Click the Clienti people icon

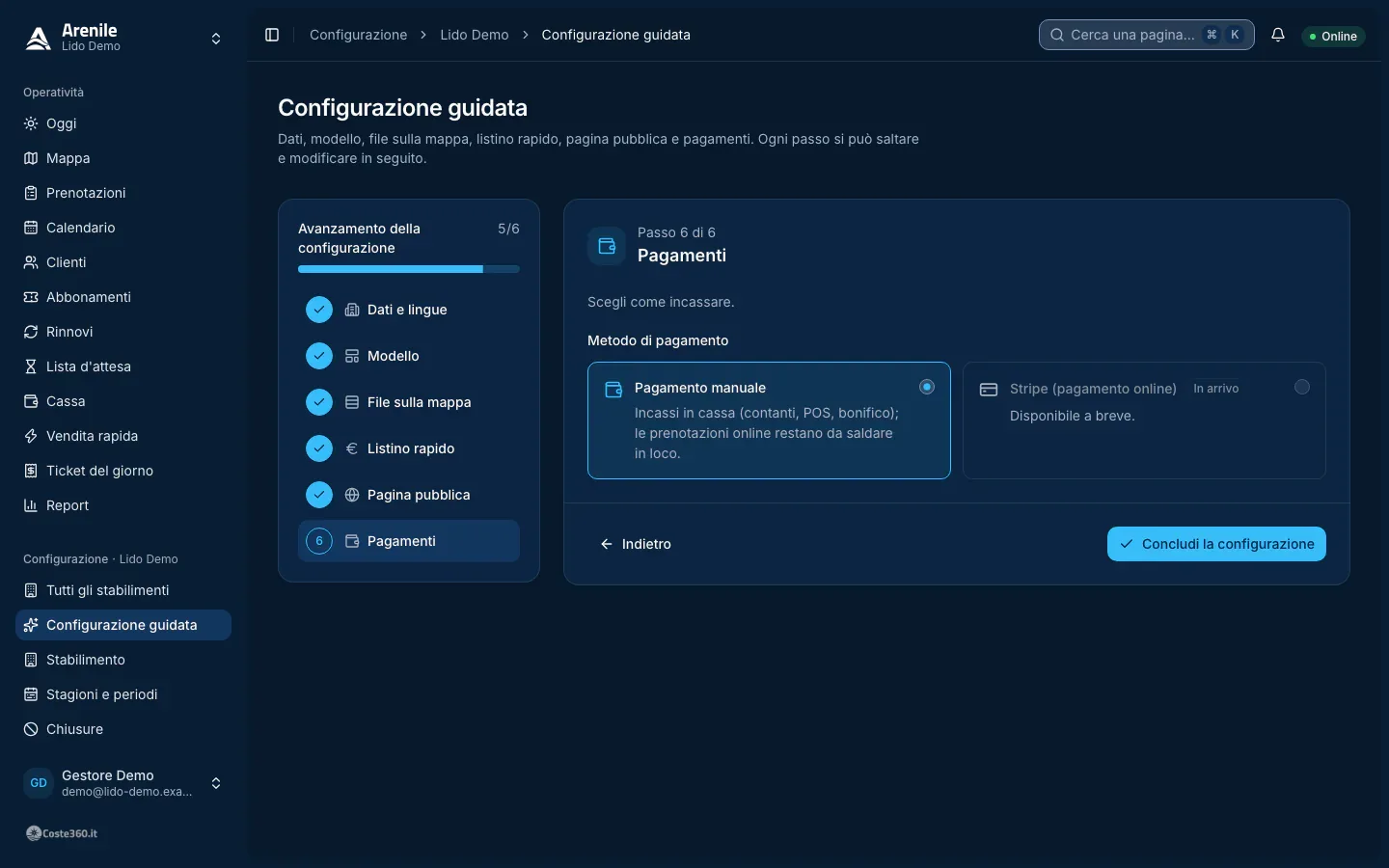point(31,262)
